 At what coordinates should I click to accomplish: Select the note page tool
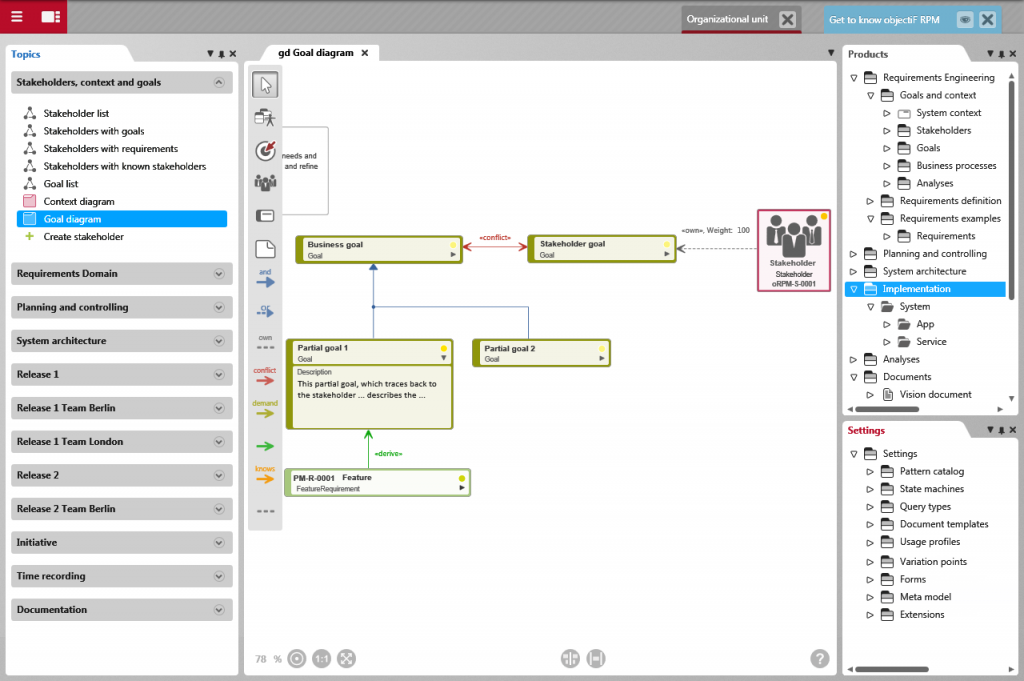coord(265,249)
